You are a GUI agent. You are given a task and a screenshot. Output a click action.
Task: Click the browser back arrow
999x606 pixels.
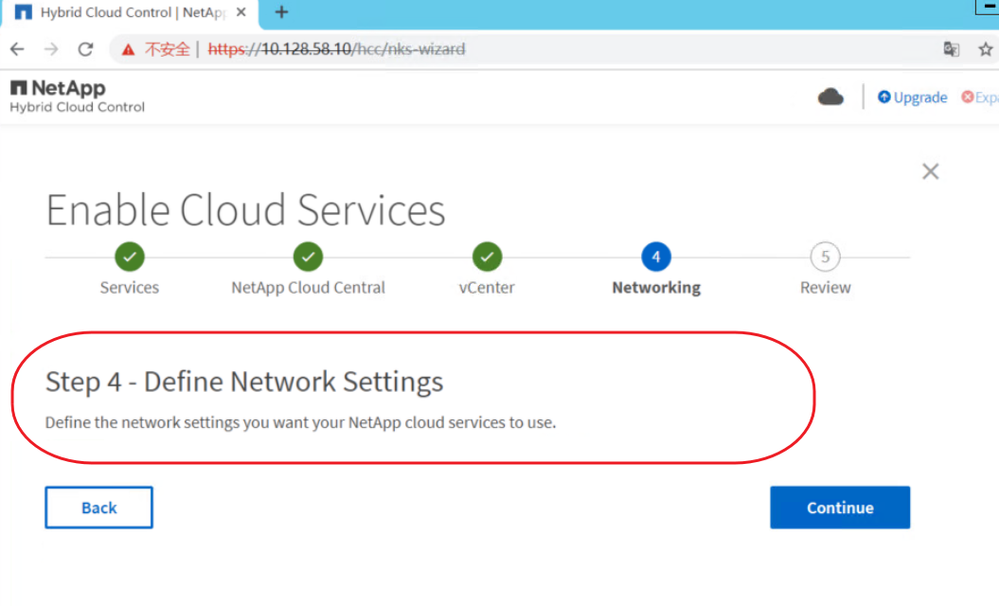click(17, 49)
